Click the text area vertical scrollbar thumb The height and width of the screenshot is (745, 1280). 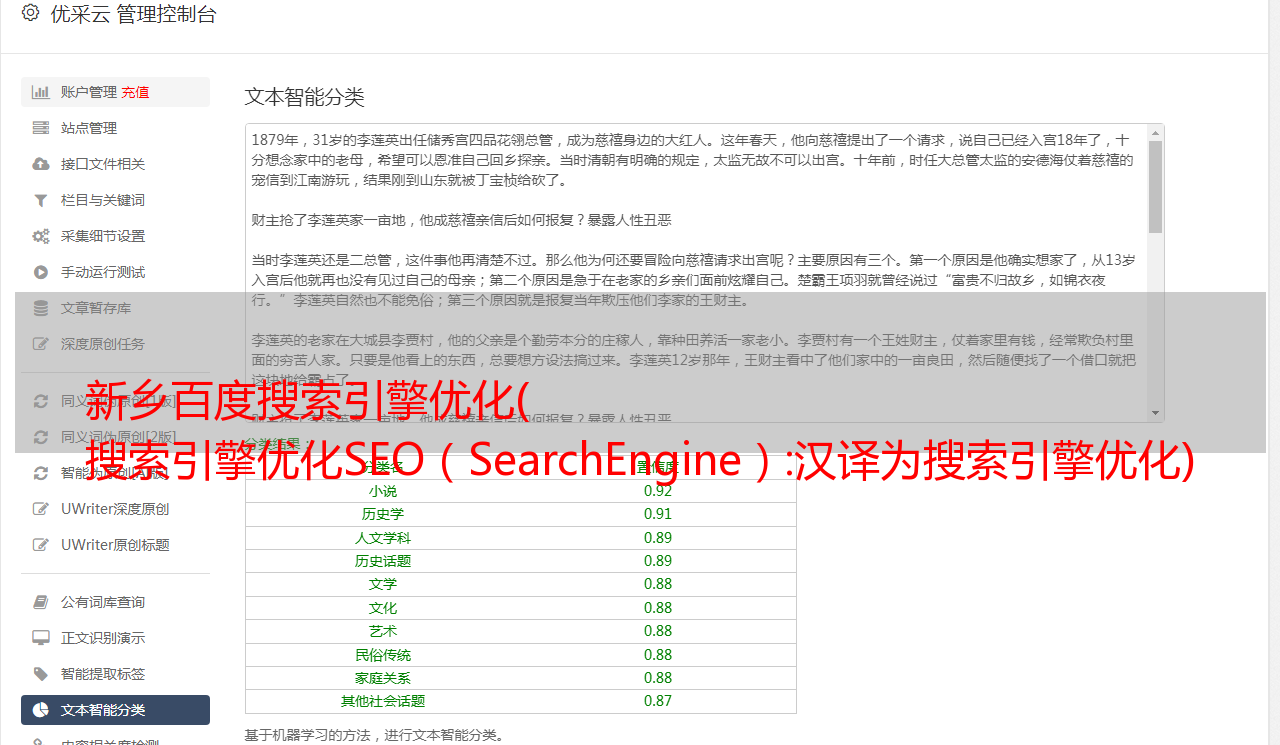[x=1155, y=187]
